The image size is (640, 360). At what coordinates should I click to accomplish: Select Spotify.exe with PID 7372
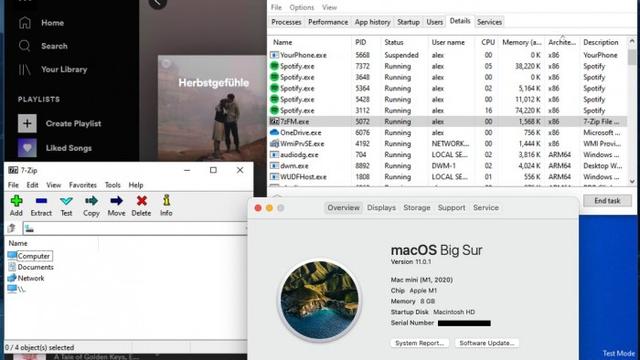448,66
